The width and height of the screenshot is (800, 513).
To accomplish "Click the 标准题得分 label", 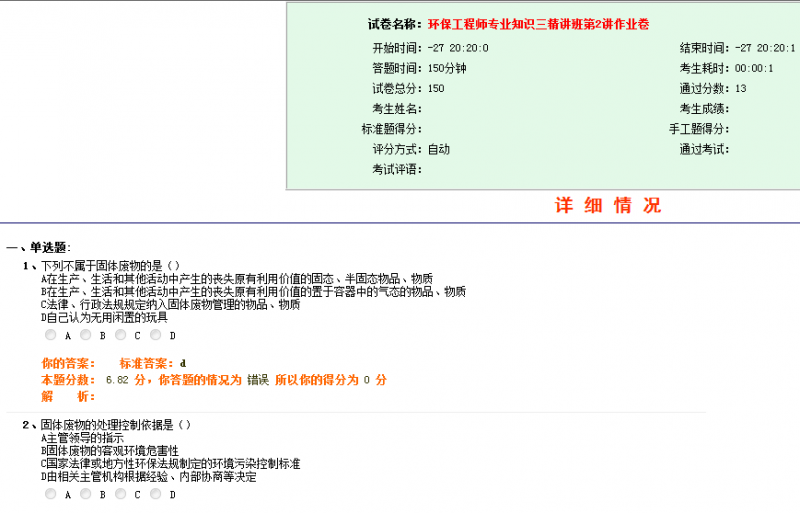I will coord(392,129).
